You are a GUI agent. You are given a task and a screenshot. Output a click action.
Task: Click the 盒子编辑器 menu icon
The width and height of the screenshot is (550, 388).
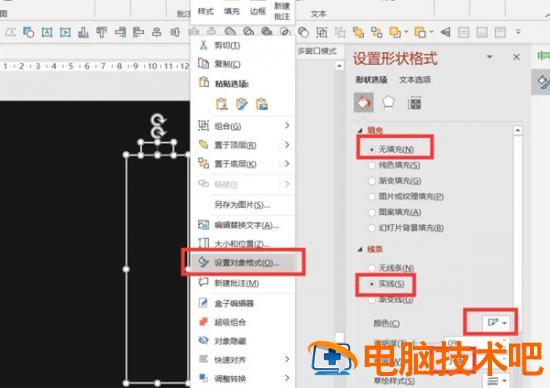[203, 303]
